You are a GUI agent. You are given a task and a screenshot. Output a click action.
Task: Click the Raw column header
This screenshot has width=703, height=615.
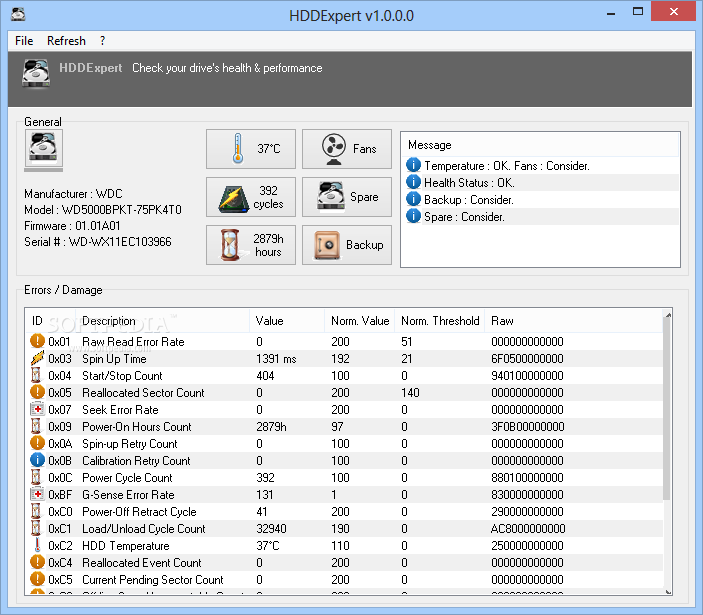point(502,321)
